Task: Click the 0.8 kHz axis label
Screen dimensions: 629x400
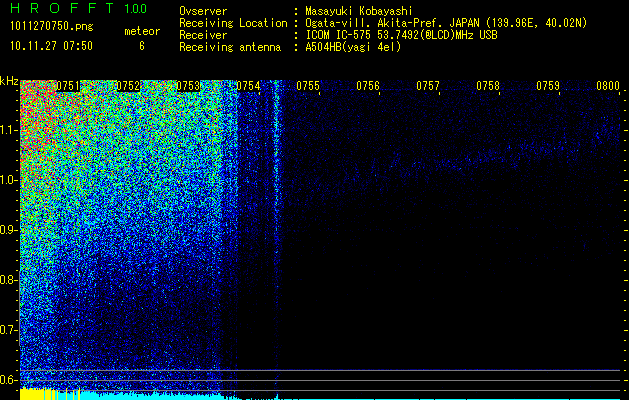Action: click(9, 280)
